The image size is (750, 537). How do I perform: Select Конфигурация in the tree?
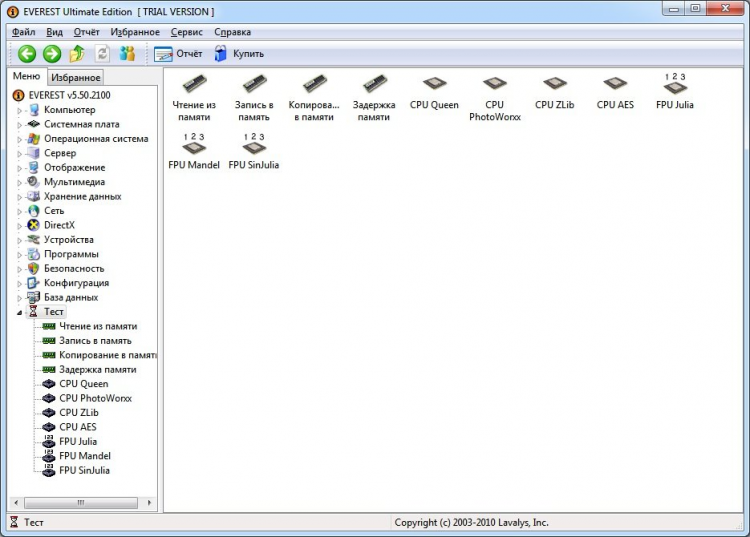(77, 283)
